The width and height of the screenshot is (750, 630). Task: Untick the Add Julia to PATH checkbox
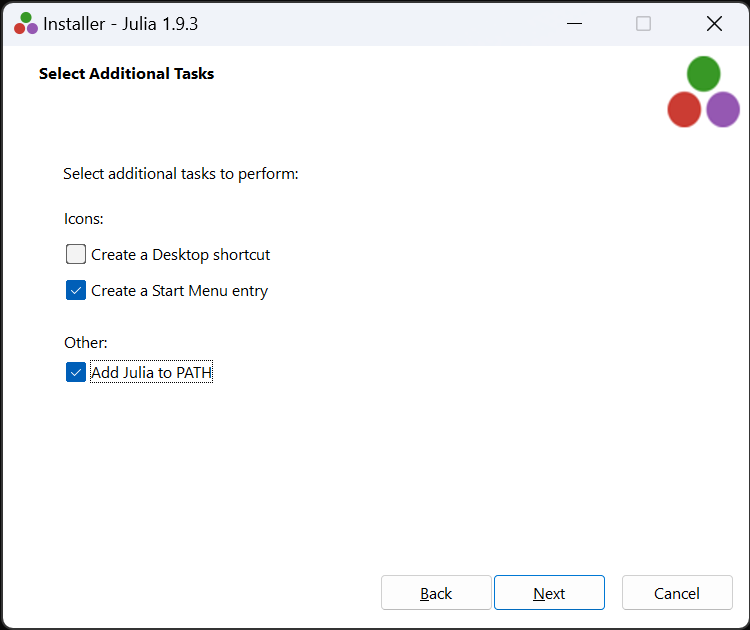pyautogui.click(x=76, y=372)
